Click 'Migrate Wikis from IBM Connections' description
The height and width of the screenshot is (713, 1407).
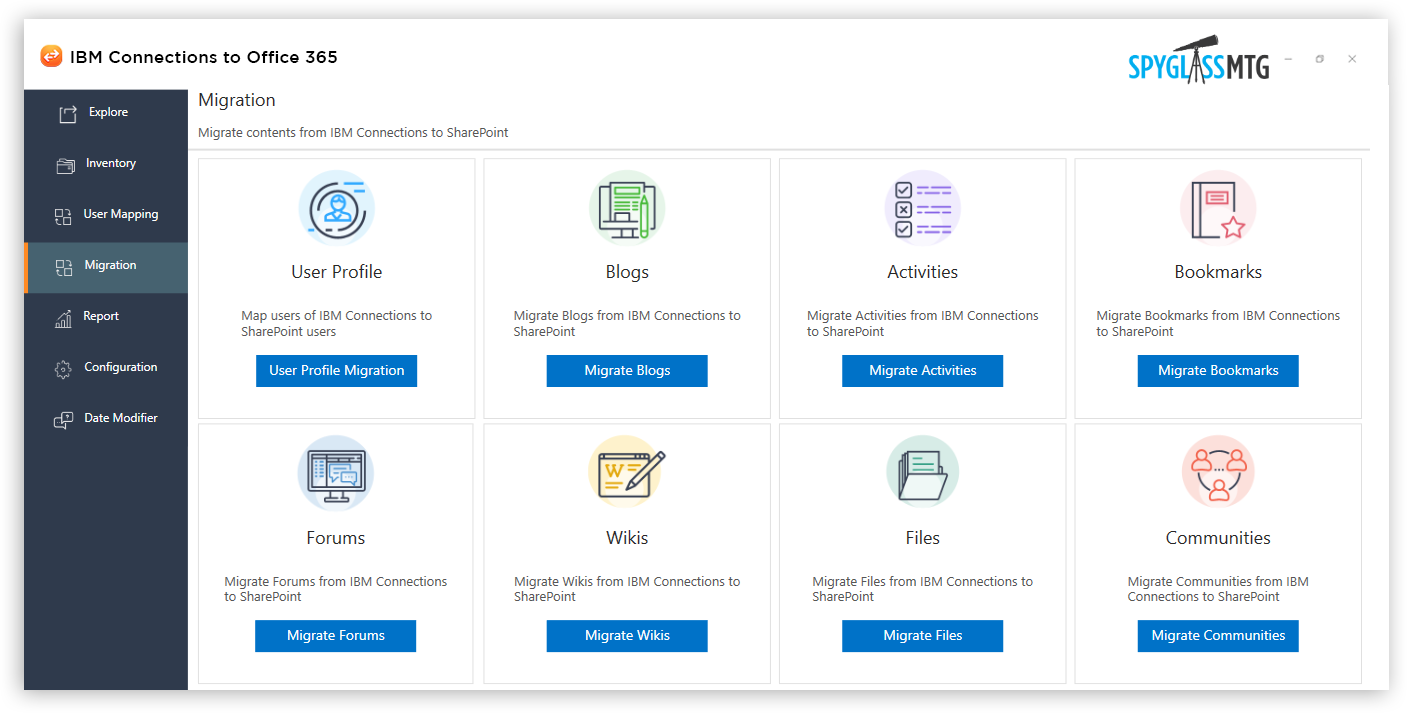[x=627, y=589]
